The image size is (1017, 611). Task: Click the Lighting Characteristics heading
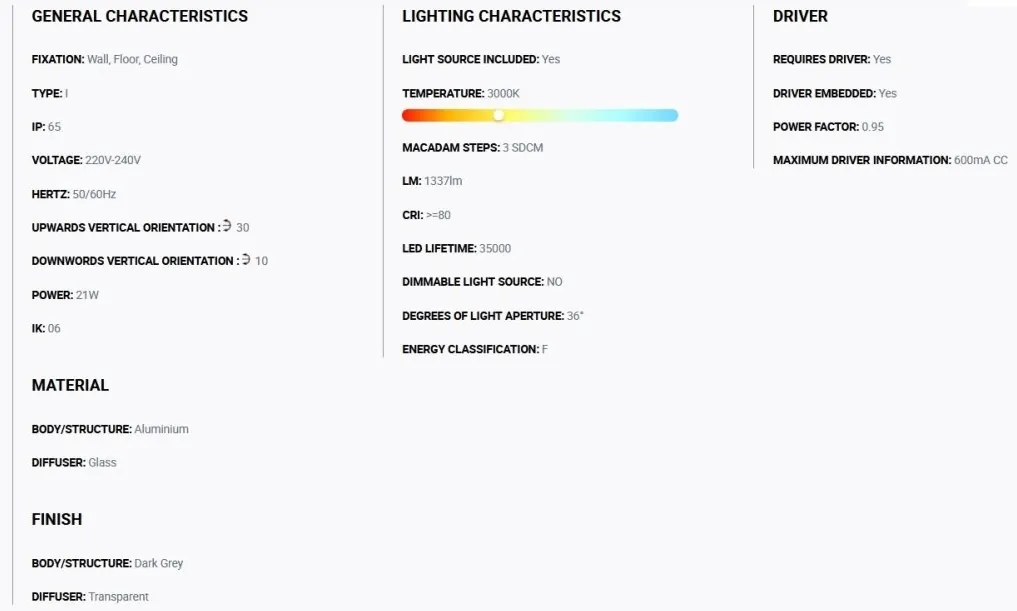coord(511,16)
